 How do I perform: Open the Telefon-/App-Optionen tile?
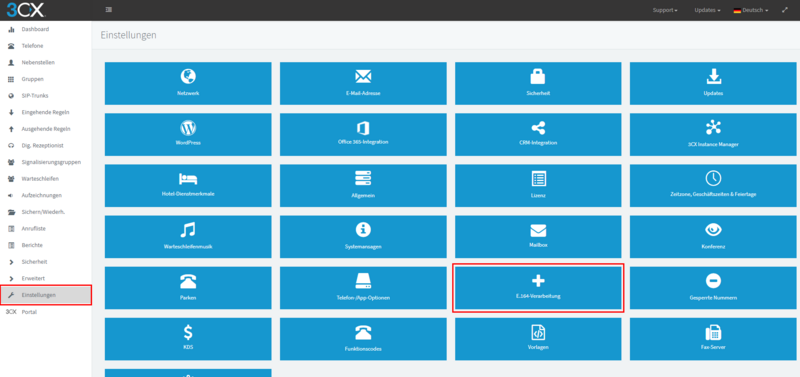tap(363, 288)
